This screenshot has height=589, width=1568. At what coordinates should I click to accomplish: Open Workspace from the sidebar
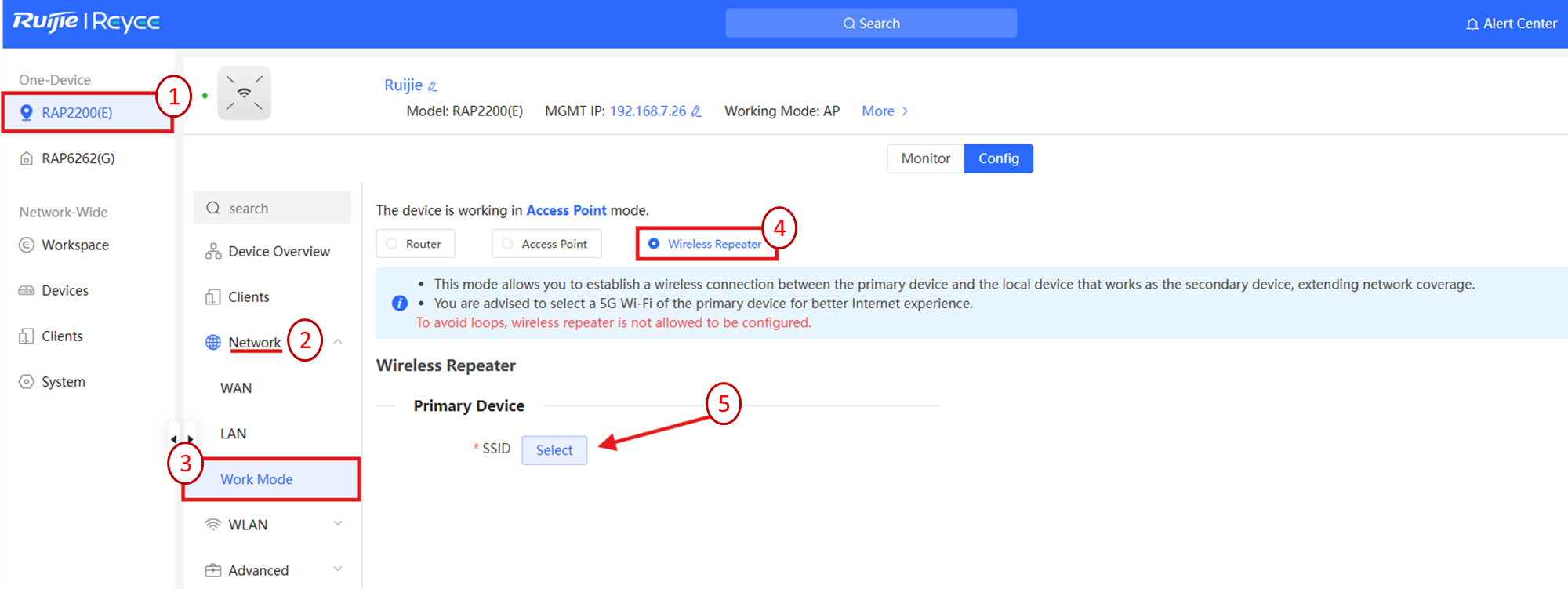[x=74, y=245]
